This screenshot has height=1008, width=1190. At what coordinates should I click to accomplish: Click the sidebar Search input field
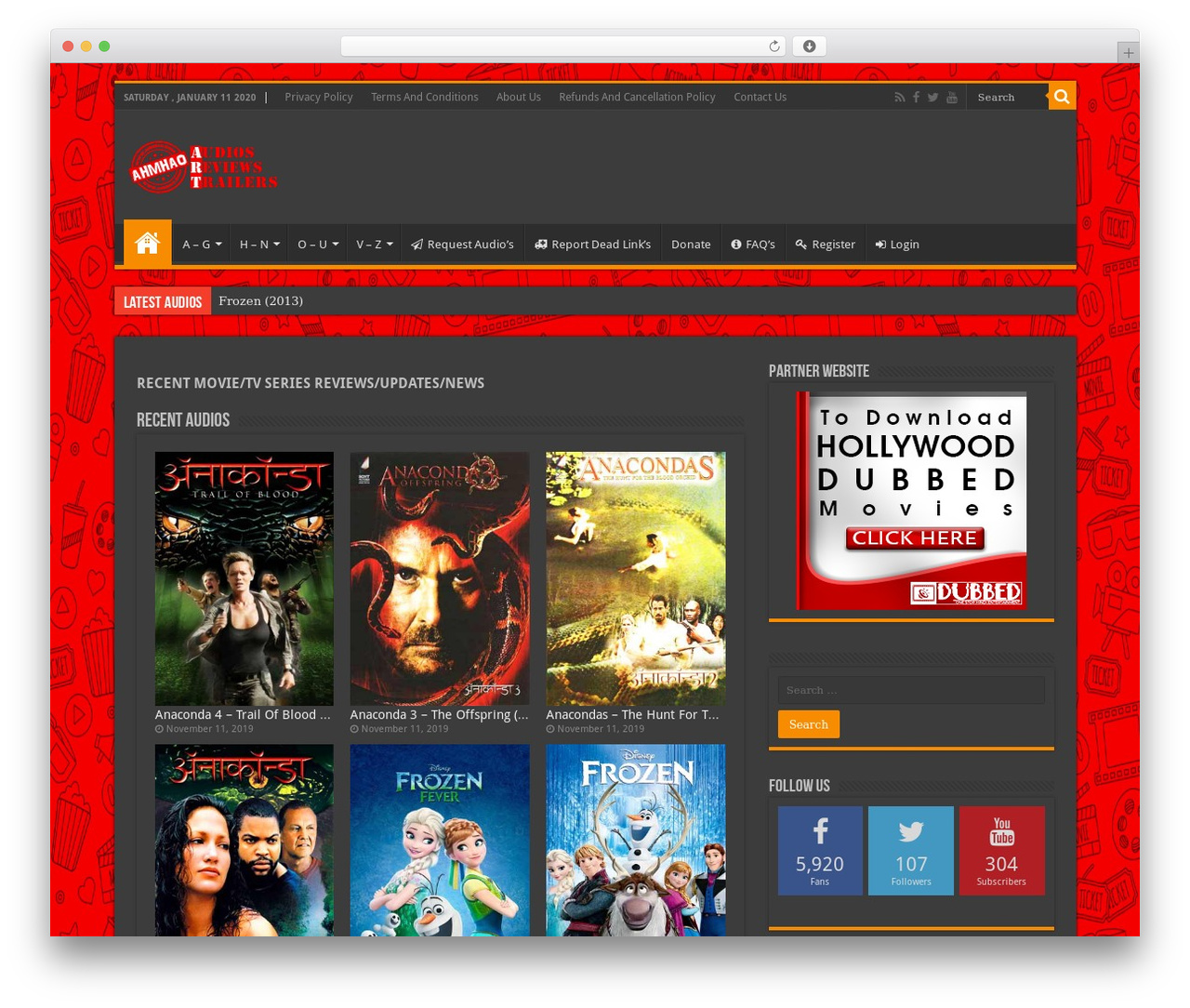(x=911, y=690)
